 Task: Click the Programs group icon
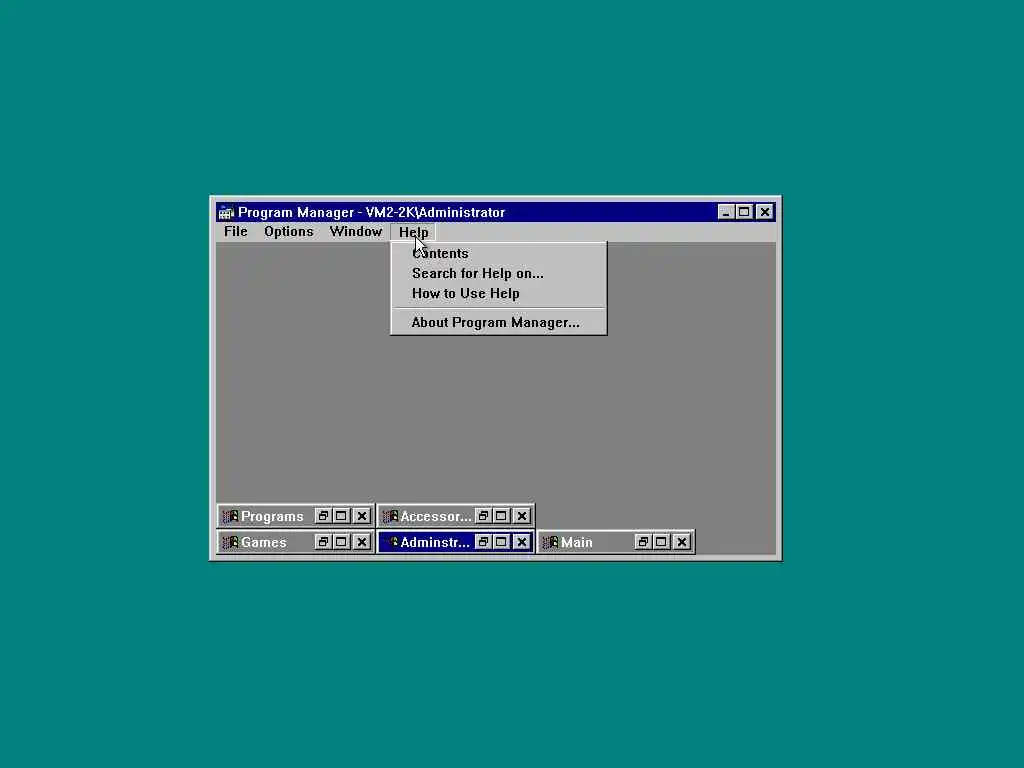click(230, 517)
